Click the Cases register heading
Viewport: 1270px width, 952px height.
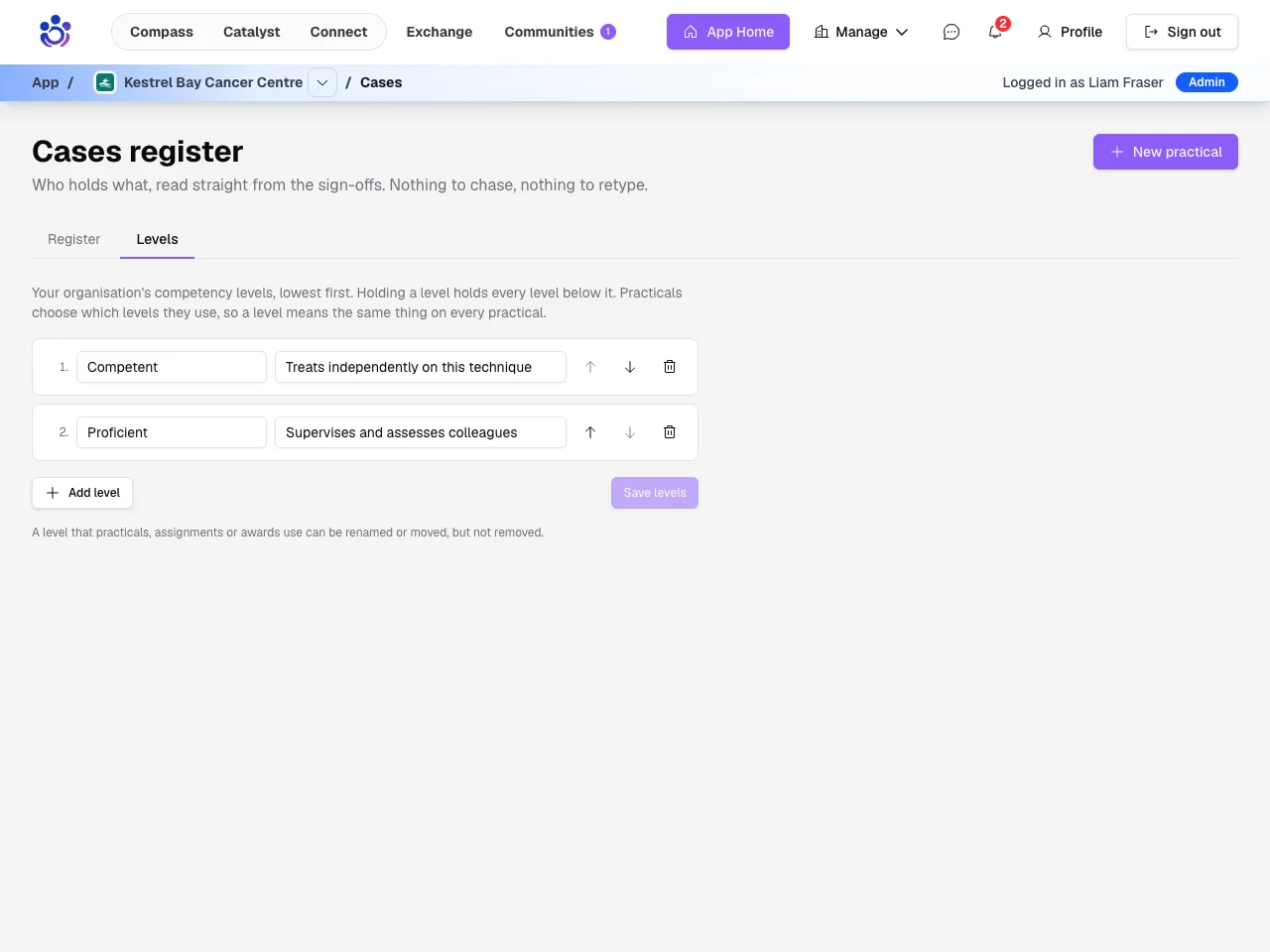pyautogui.click(x=138, y=152)
